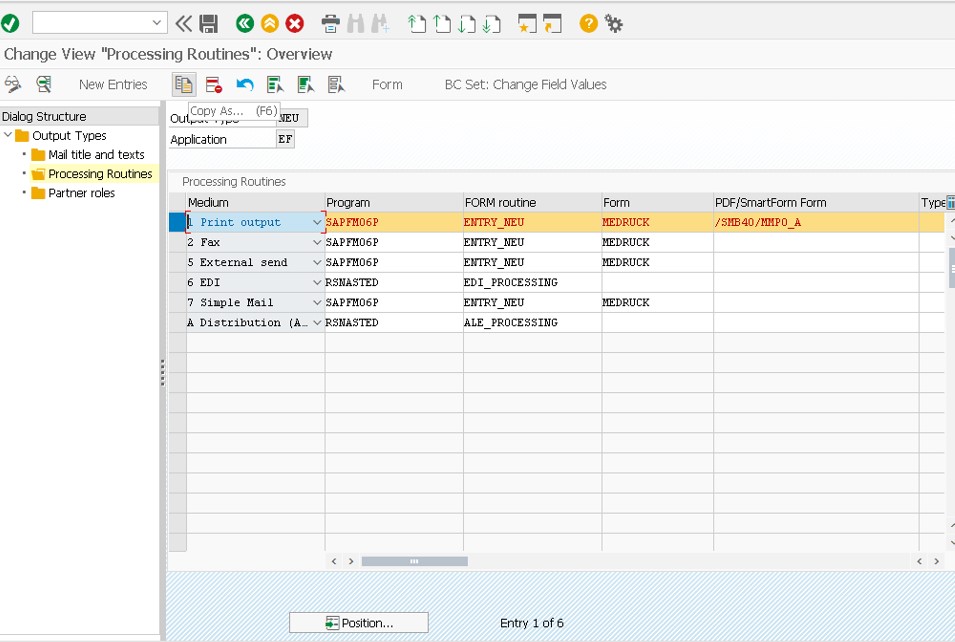
Task: Open Medium dropdown for EDI row
Action: coord(317,283)
